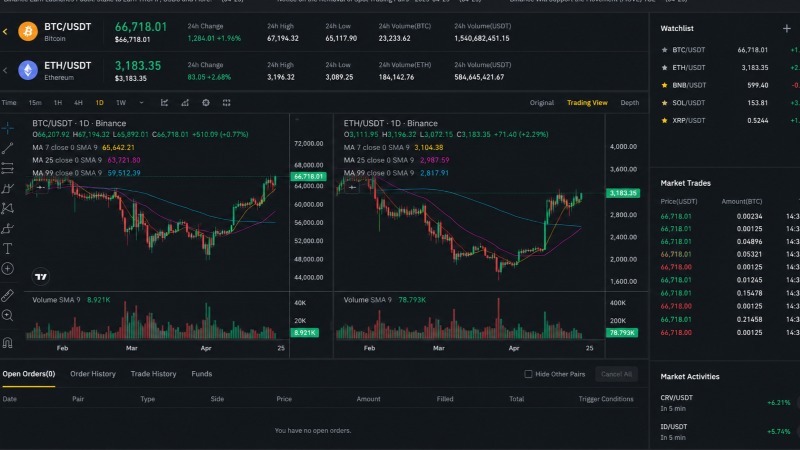Open ID/USDT in Market Activities
Viewport: 800px width, 450px height.
click(x=673, y=427)
